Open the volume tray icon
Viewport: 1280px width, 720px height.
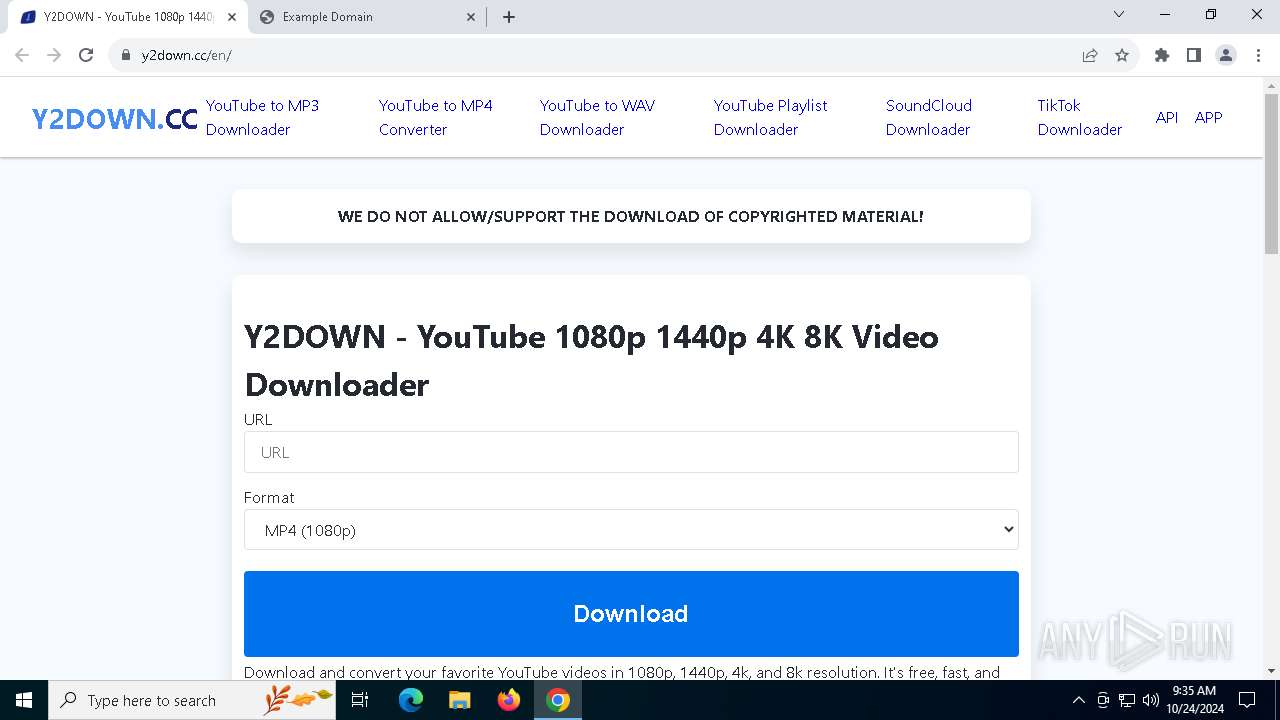click(1151, 700)
